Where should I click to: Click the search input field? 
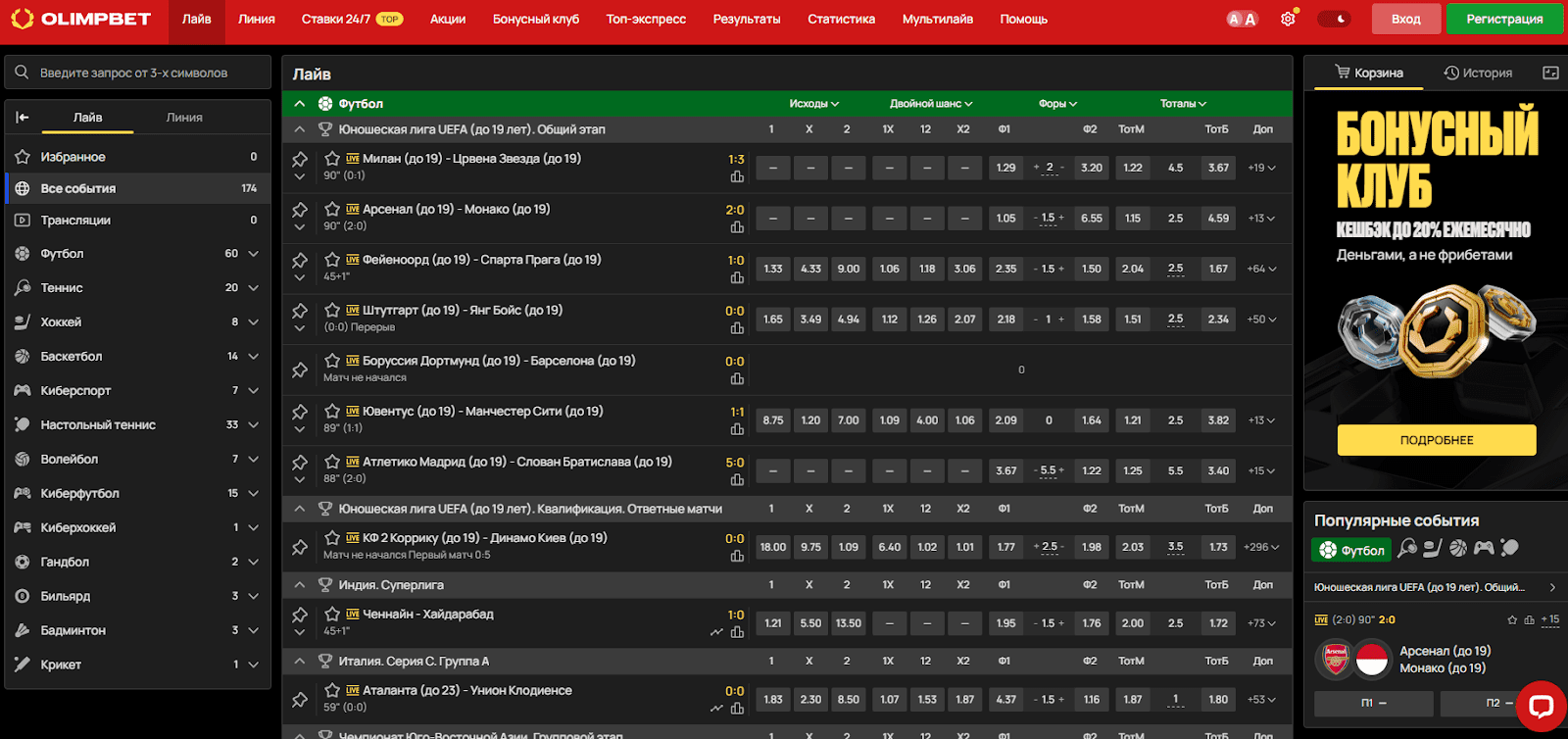tap(147, 73)
